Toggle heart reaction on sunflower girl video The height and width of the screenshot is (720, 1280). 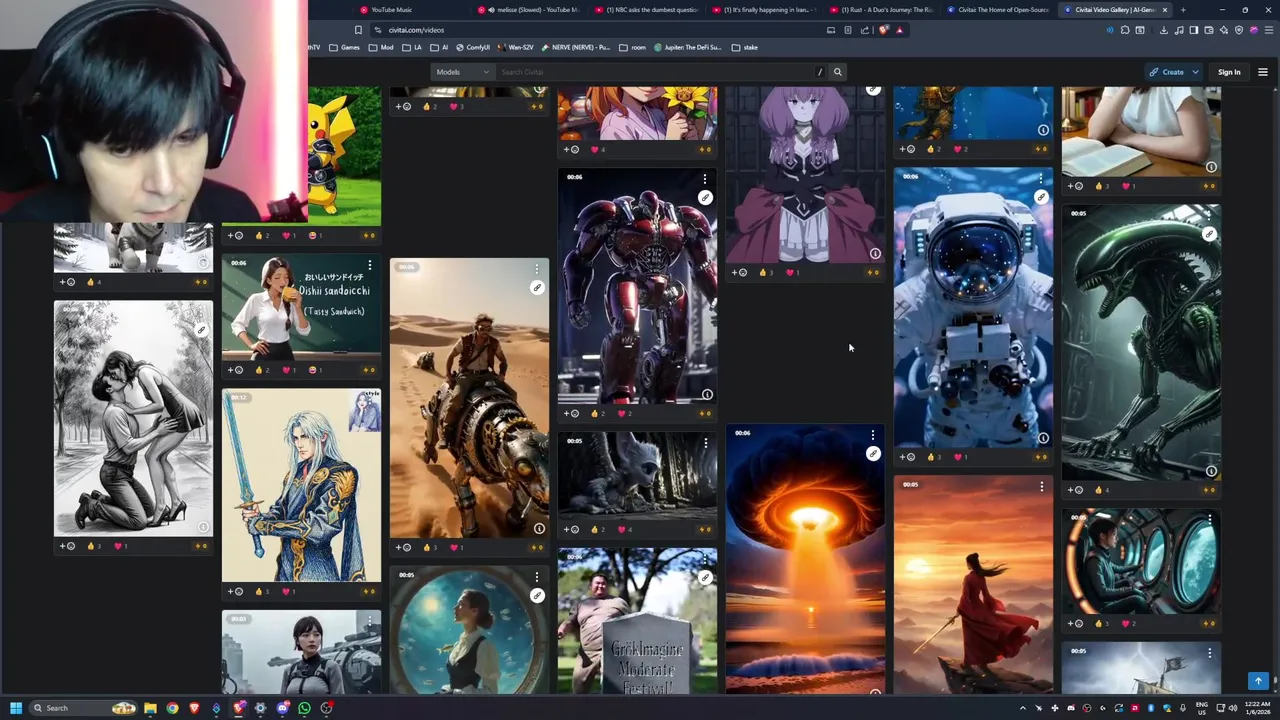tap(598, 149)
